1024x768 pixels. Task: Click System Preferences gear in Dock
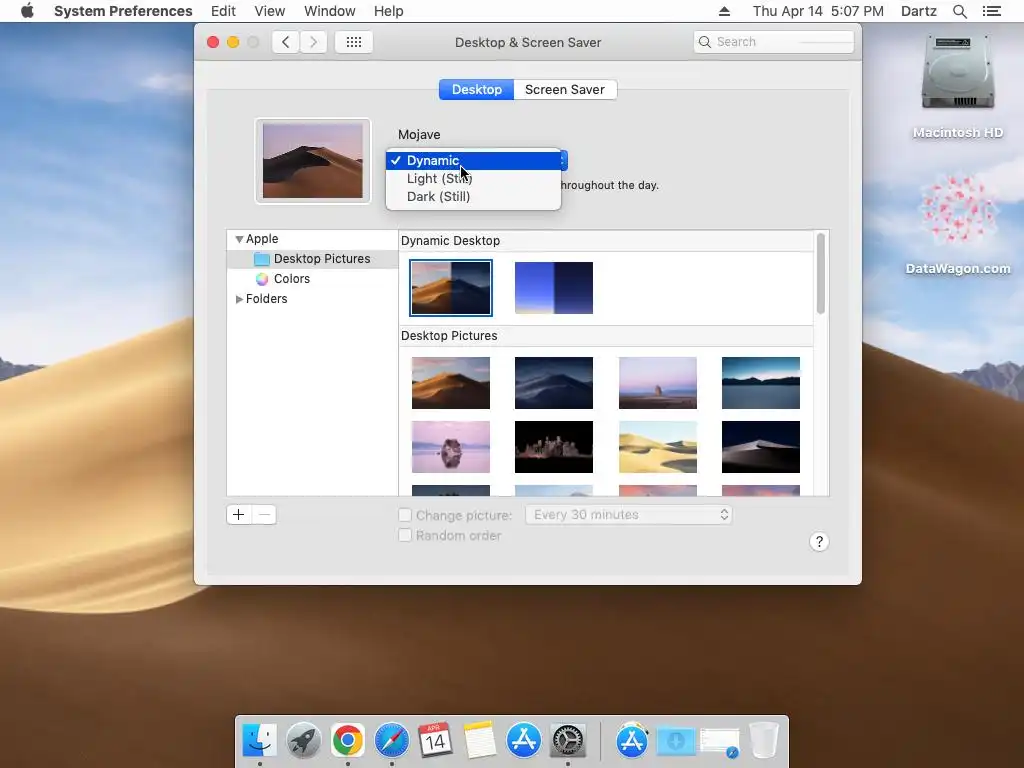[568, 741]
